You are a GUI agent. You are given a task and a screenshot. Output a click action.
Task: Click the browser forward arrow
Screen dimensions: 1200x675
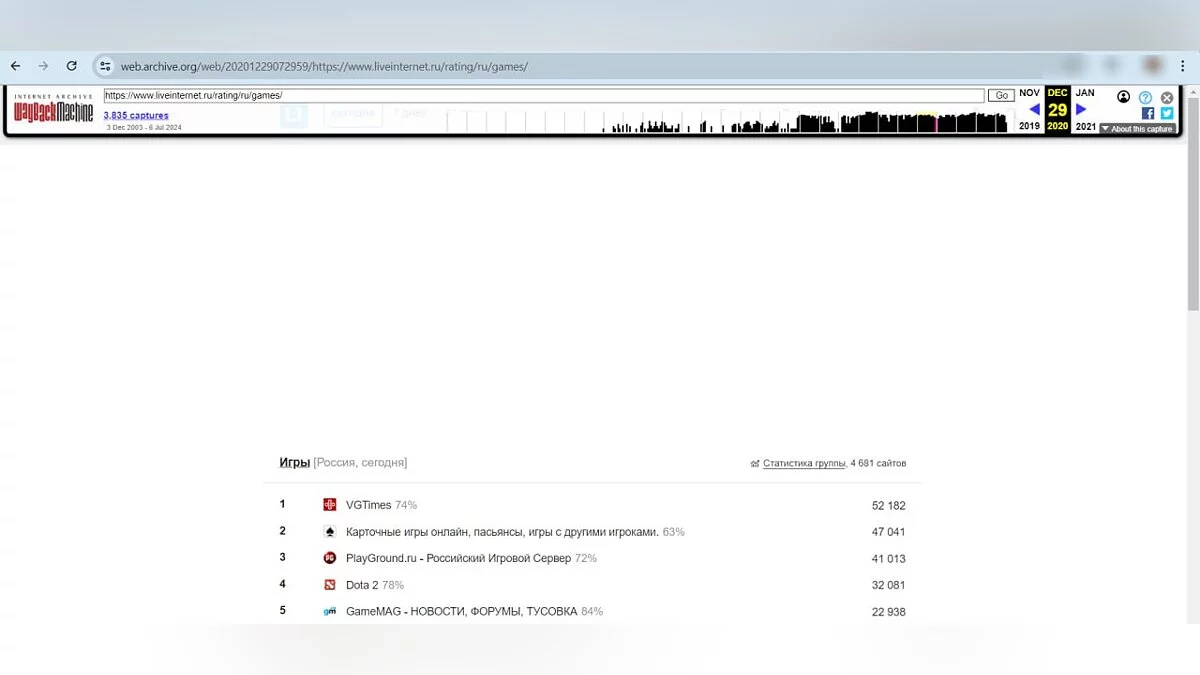point(43,66)
